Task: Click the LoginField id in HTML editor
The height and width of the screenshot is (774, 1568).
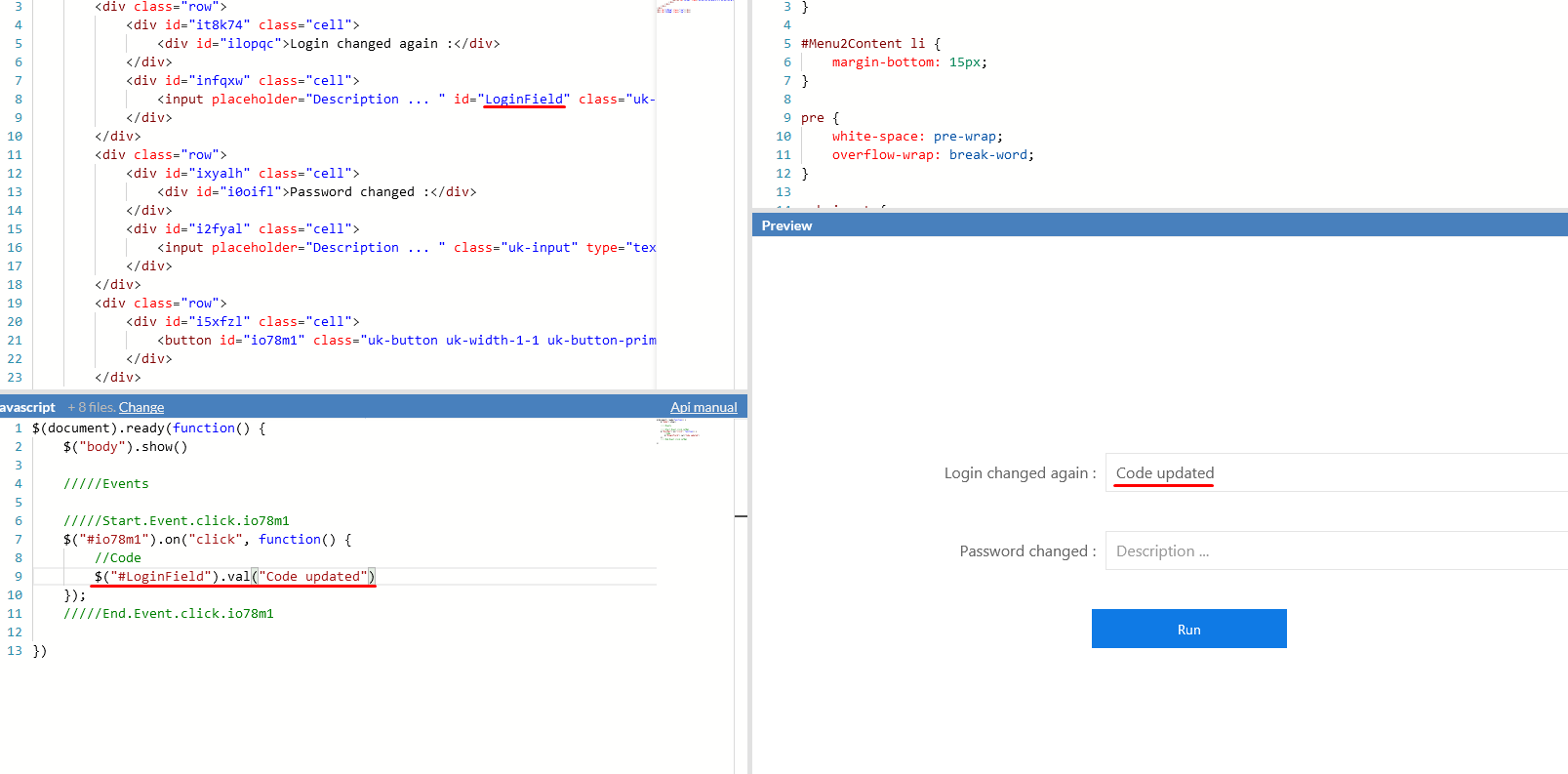Action: pos(524,100)
